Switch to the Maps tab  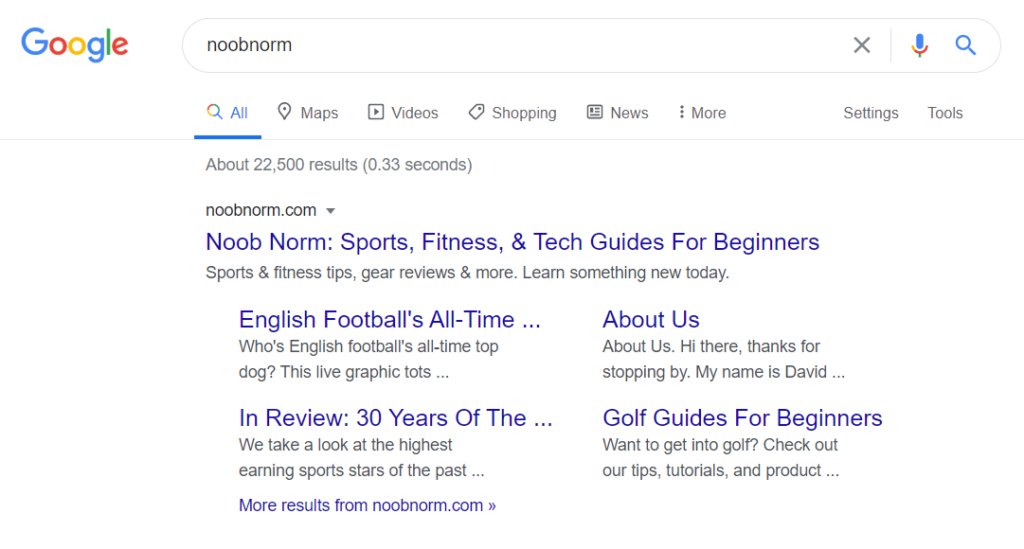308,113
